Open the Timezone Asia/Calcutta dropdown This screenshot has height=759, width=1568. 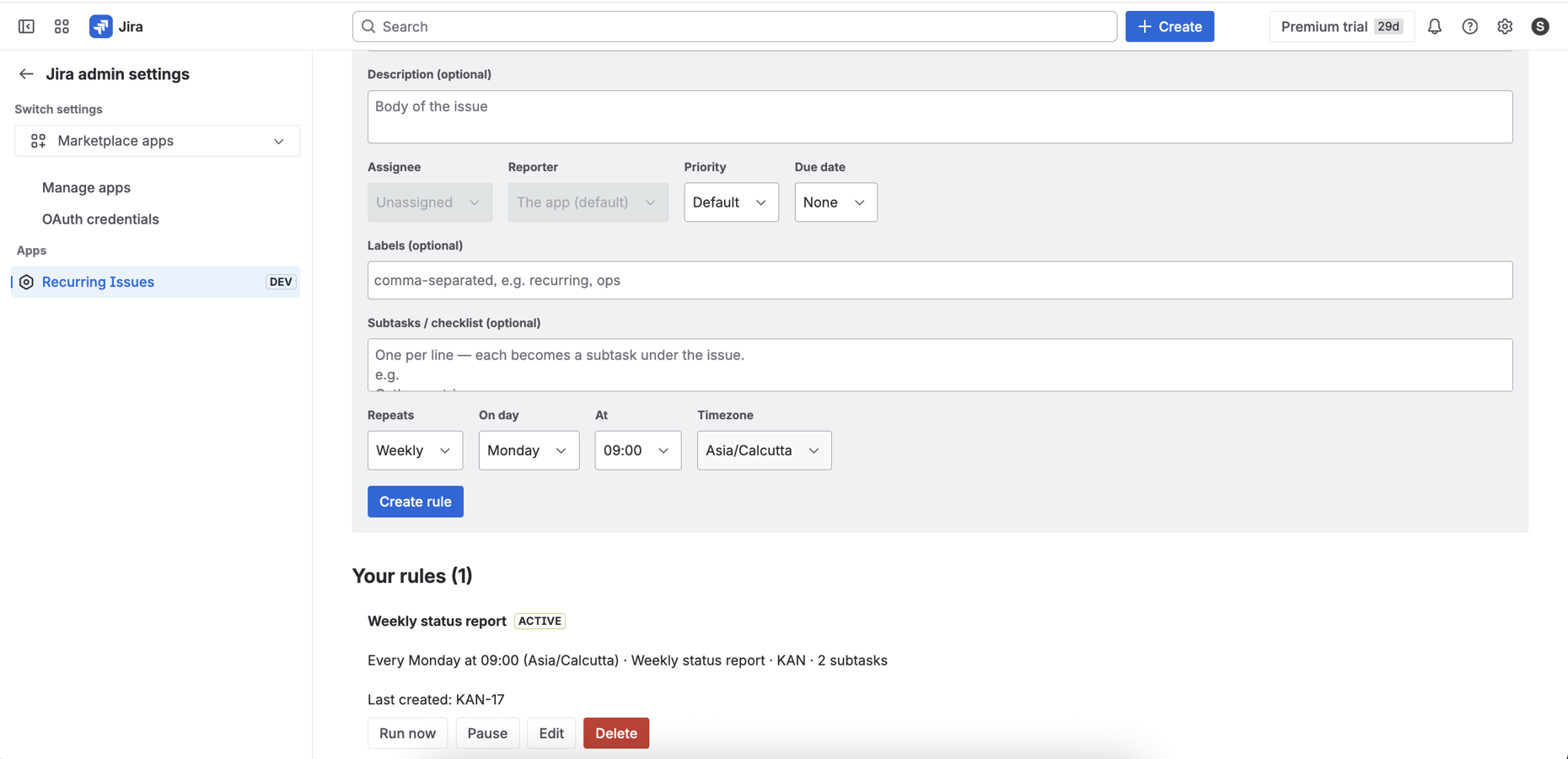pos(764,450)
